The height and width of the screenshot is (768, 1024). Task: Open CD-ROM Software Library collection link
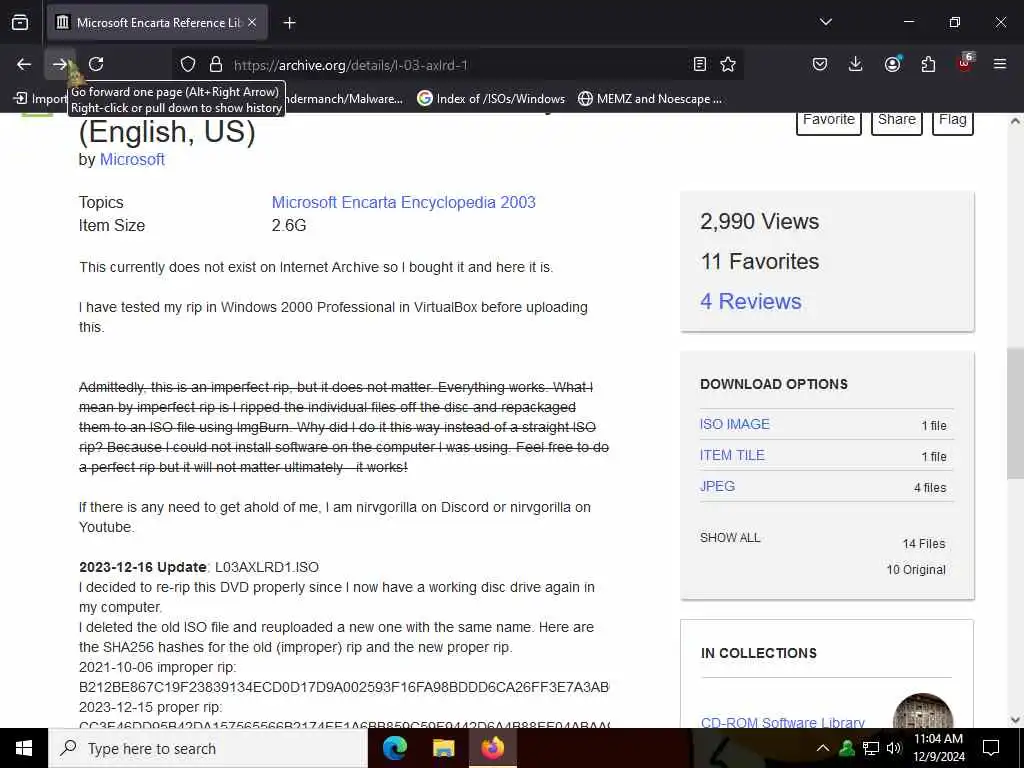point(782,722)
